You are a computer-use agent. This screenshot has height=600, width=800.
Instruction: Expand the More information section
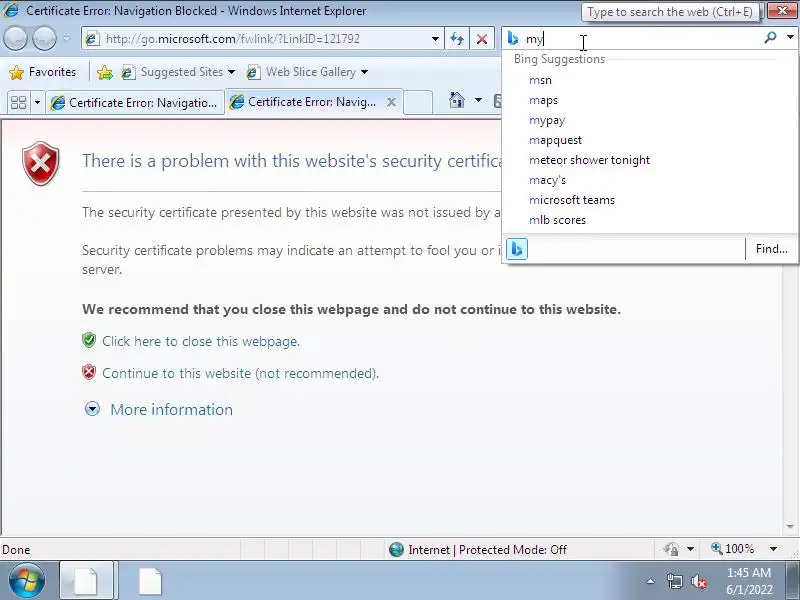(x=92, y=409)
